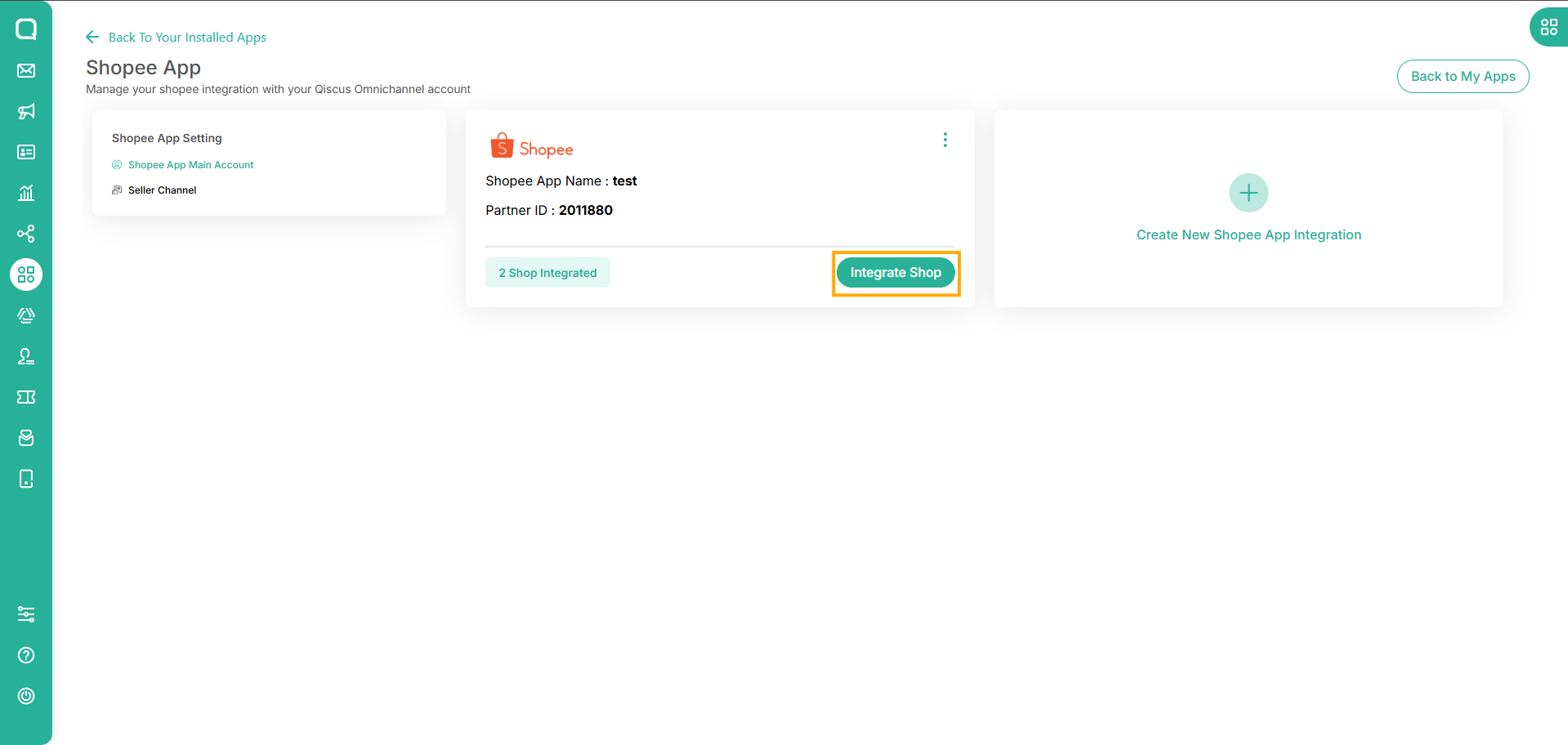Click the Back to My Apps button

coord(1463,76)
